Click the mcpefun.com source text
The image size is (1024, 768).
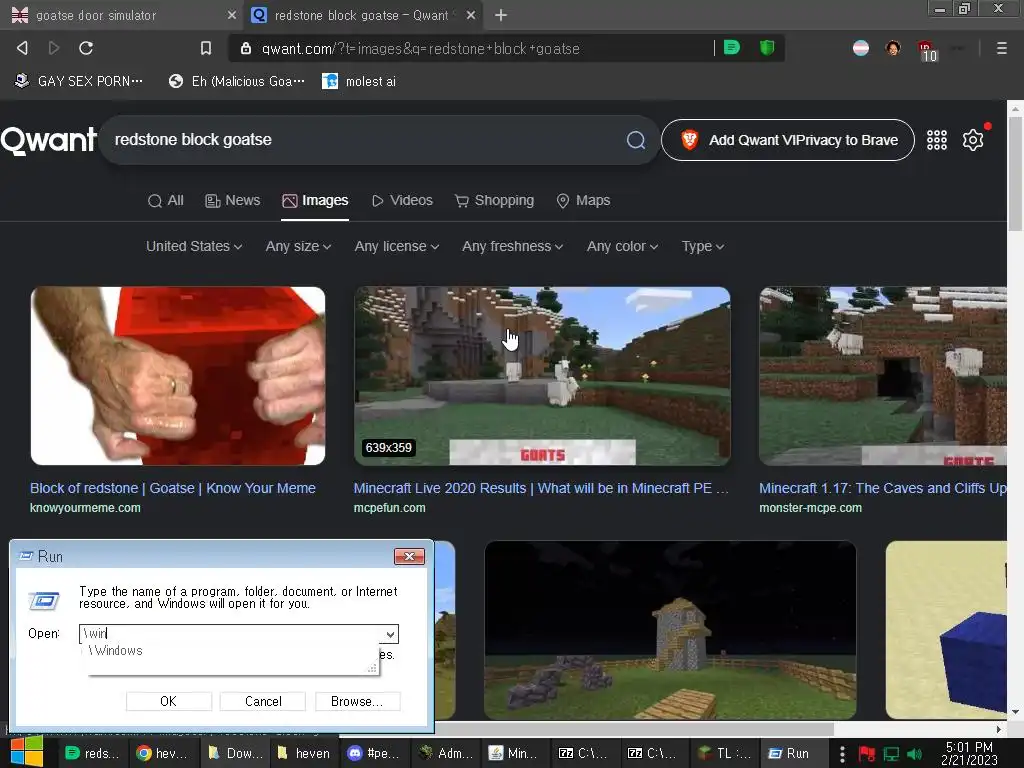[389, 507]
